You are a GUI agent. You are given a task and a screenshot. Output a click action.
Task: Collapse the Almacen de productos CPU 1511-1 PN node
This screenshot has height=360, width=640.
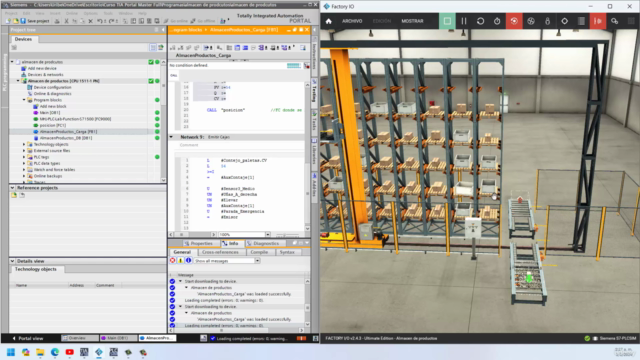[x=18, y=81]
